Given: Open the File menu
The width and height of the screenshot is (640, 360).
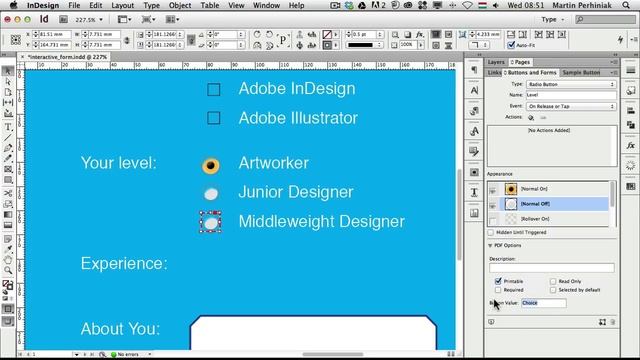Looking at the screenshot, I should pos(74,5).
